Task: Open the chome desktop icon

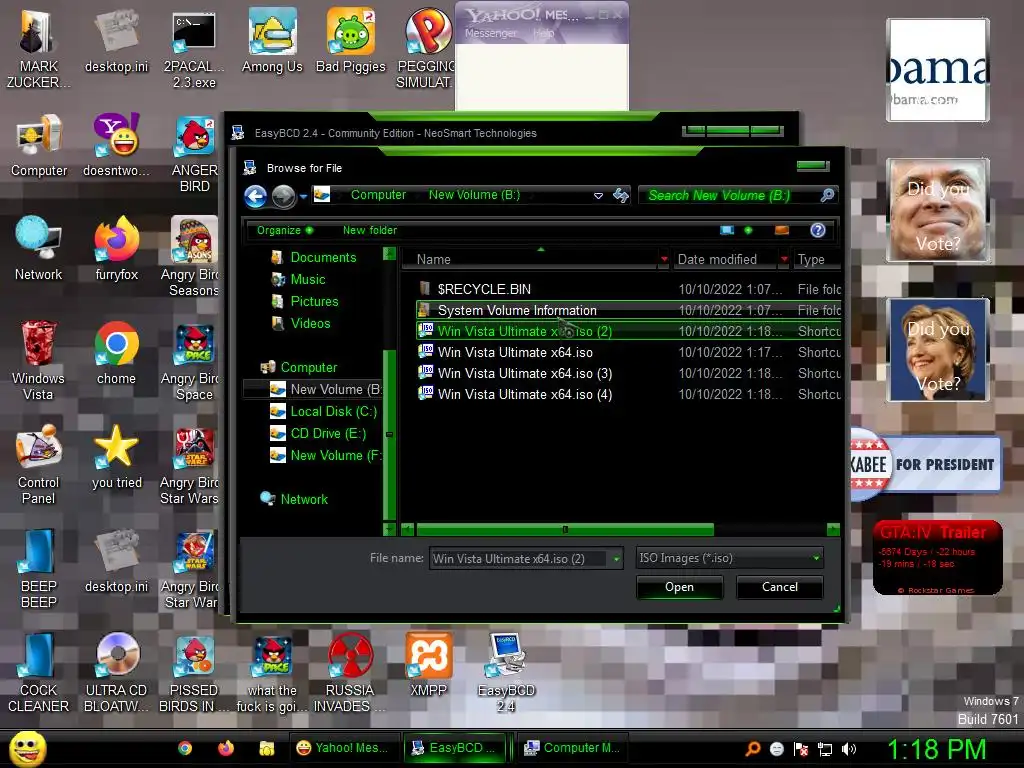Action: click(x=116, y=353)
